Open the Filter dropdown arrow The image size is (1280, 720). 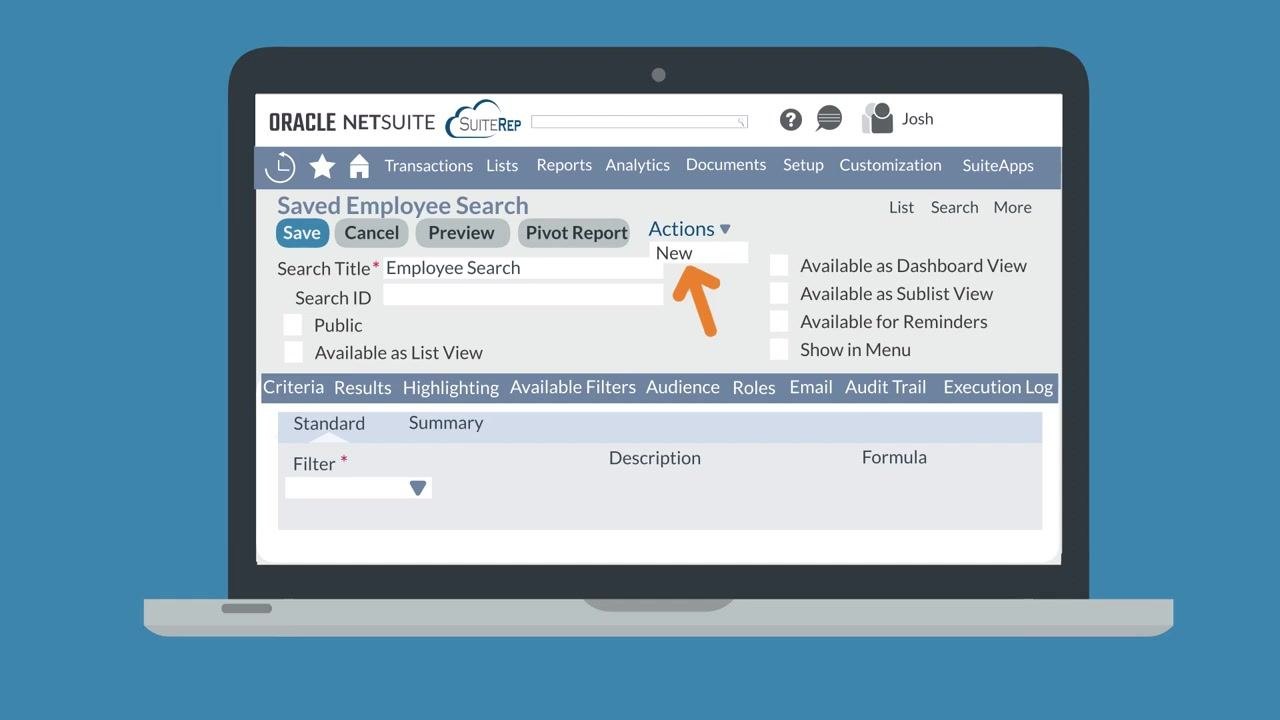[x=418, y=488]
